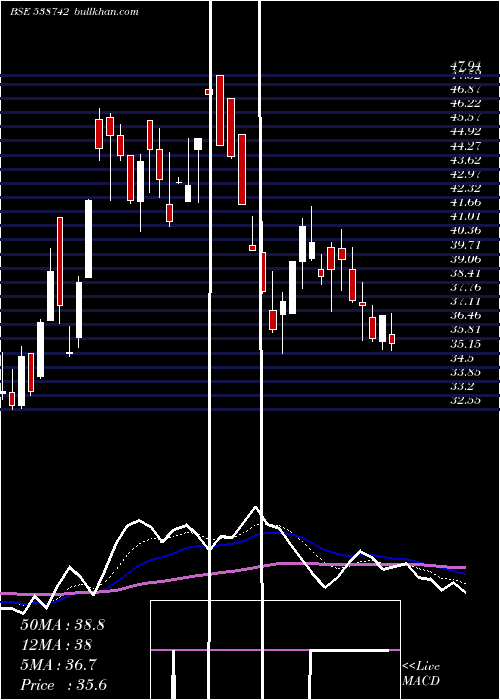Image resolution: width=500 pixels, height=700 pixels.
Task: Click the 41.66 price axis label
Action: click(x=466, y=202)
